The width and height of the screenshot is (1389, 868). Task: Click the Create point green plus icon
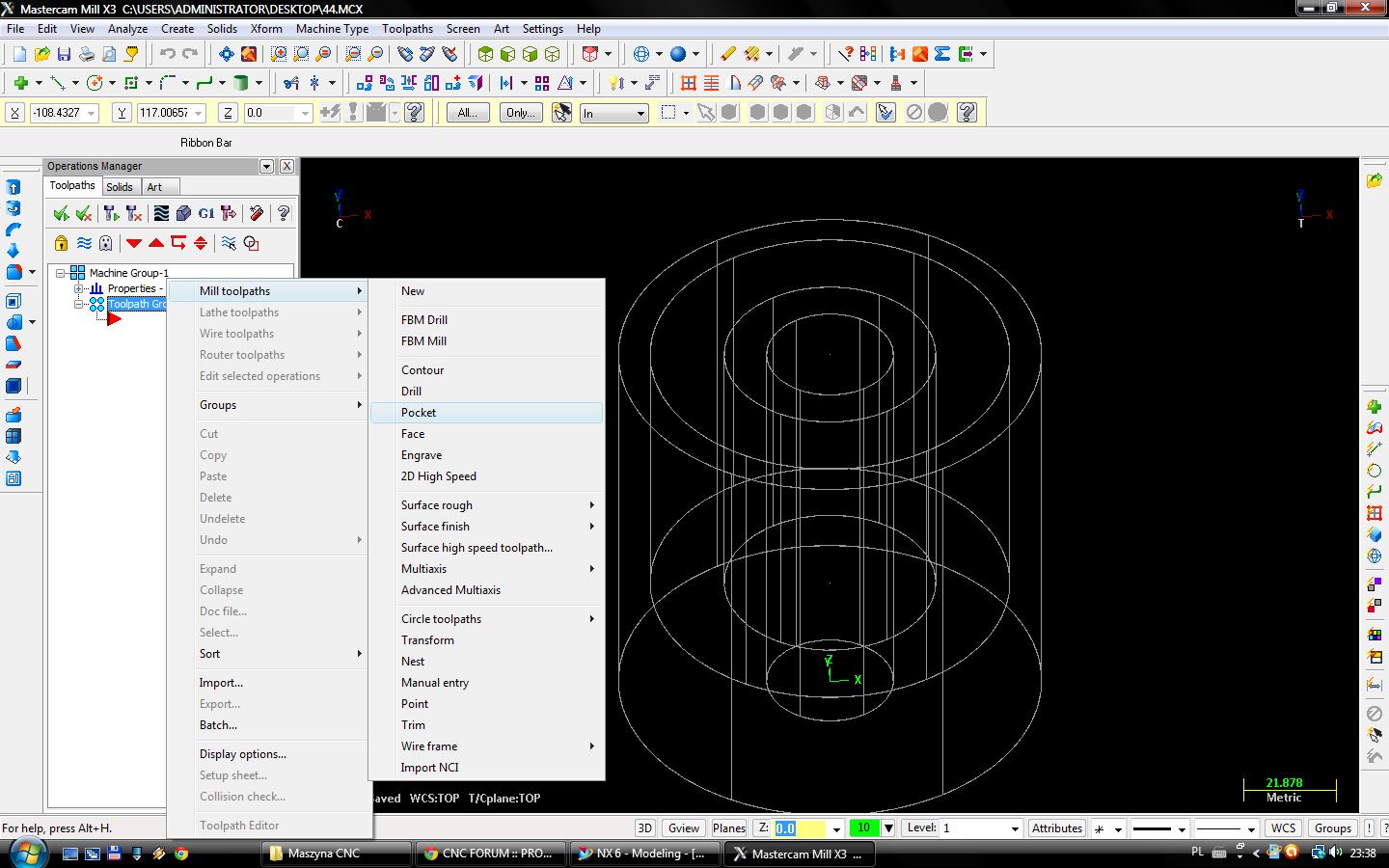pos(20,83)
